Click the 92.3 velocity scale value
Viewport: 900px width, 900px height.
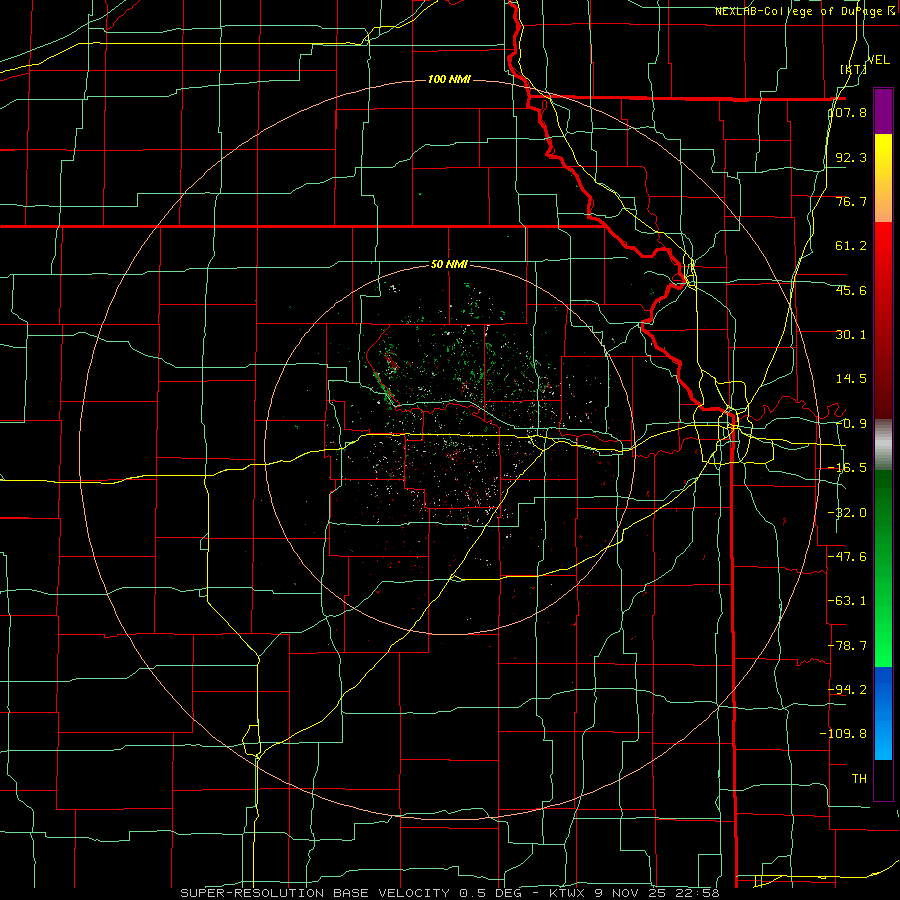851,157
